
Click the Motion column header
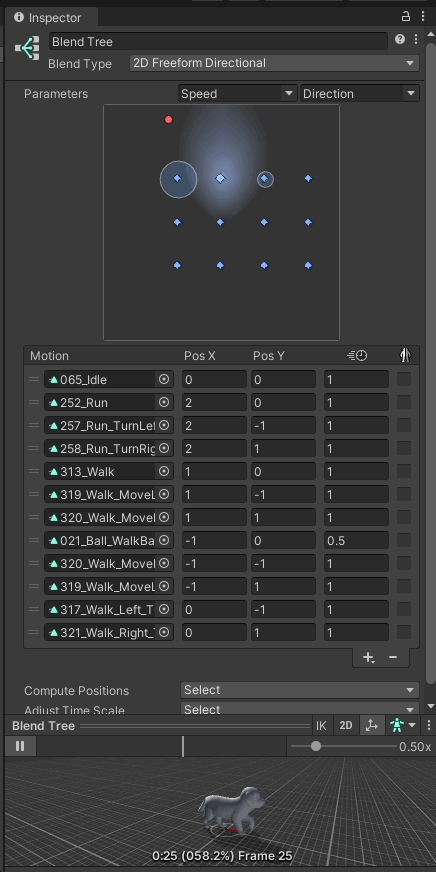tap(49, 356)
